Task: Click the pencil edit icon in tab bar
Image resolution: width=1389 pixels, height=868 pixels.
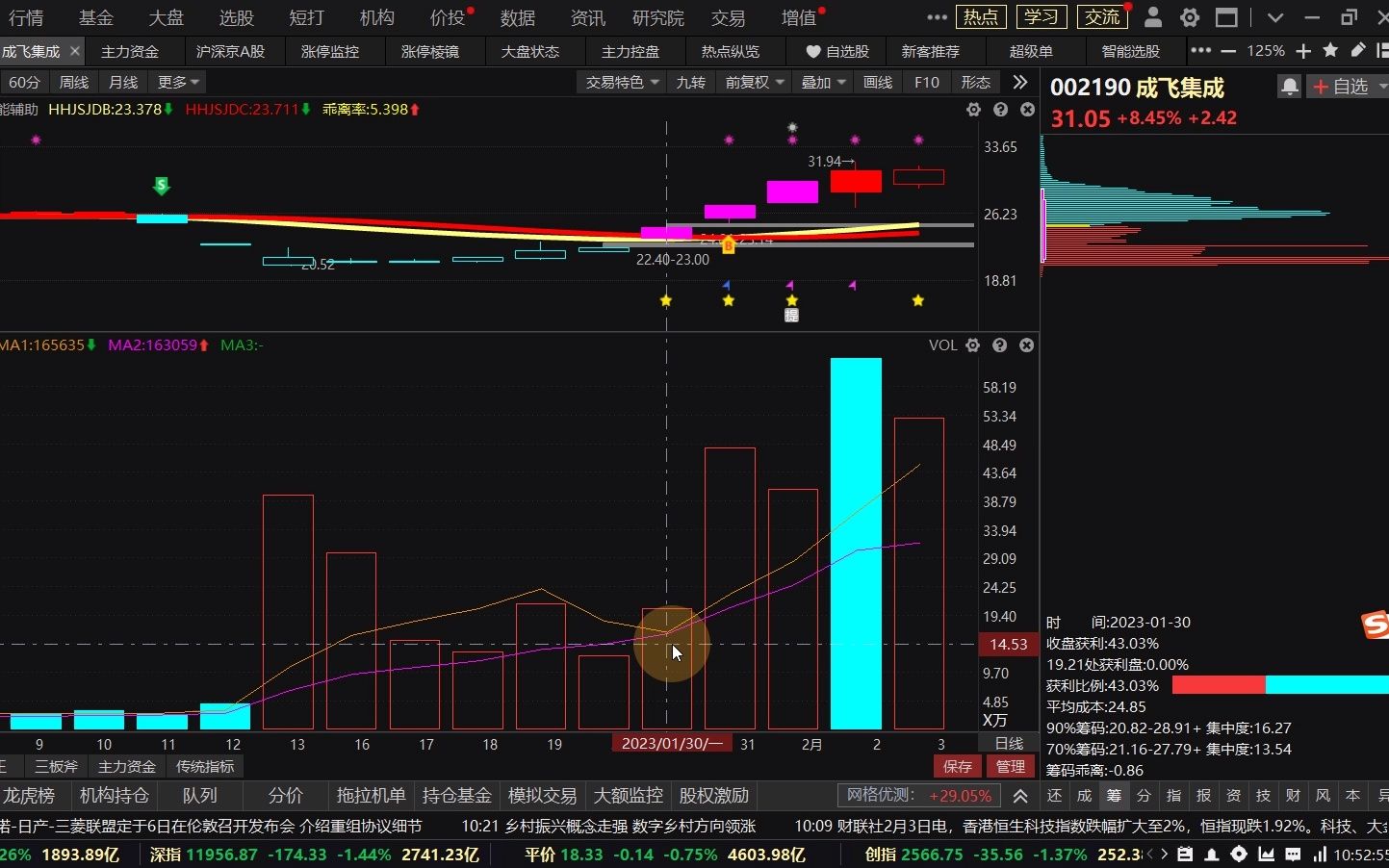Action: pos(1357,50)
